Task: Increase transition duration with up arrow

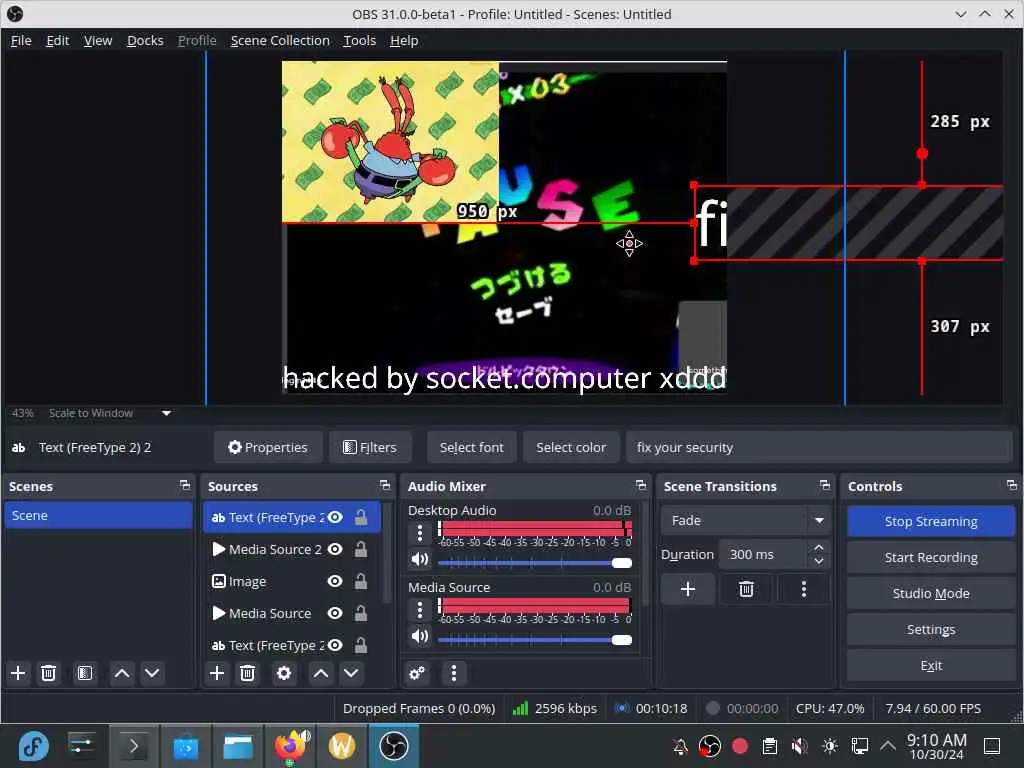Action: coord(819,547)
